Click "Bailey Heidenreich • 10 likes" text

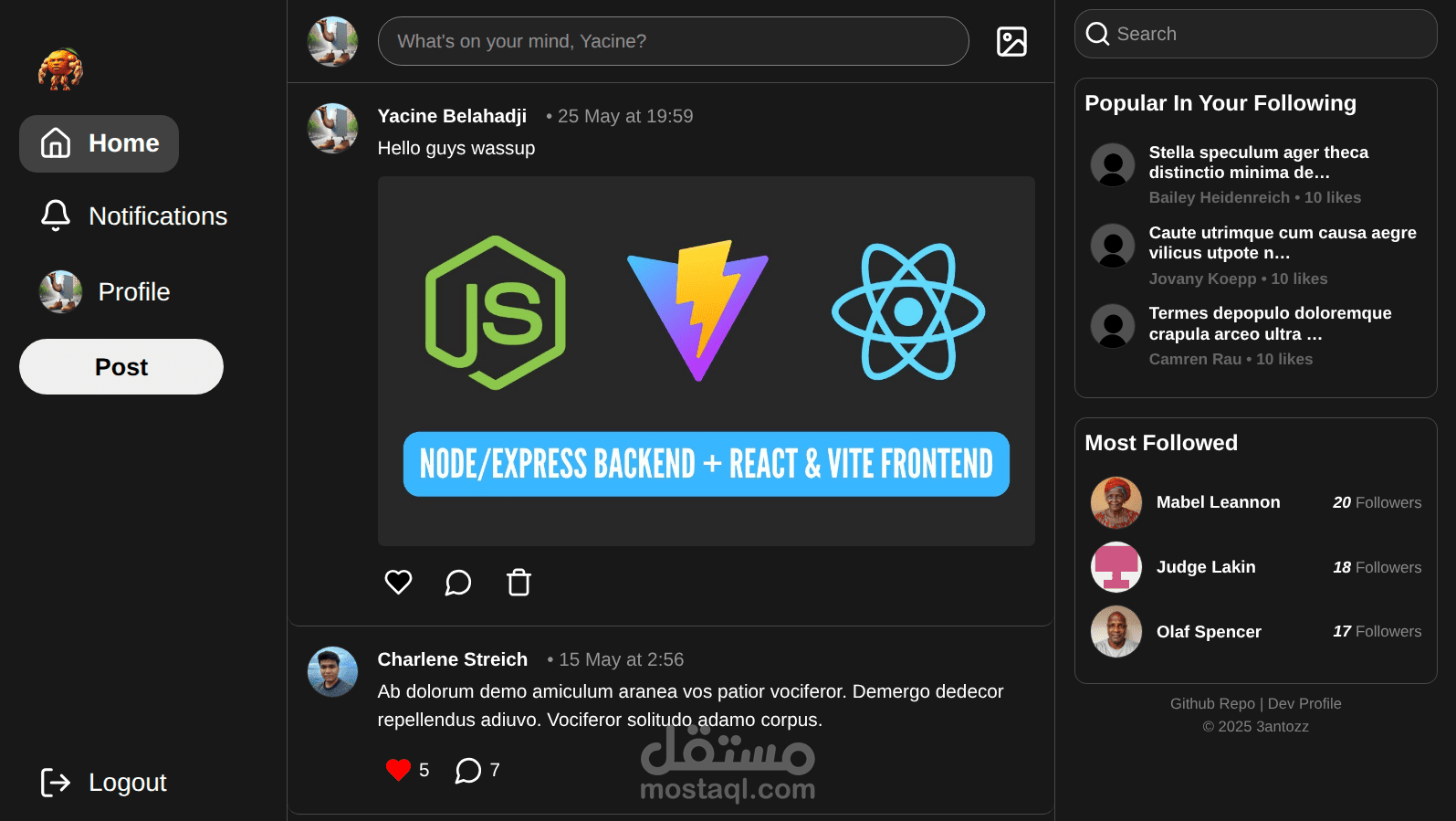coord(1254,197)
